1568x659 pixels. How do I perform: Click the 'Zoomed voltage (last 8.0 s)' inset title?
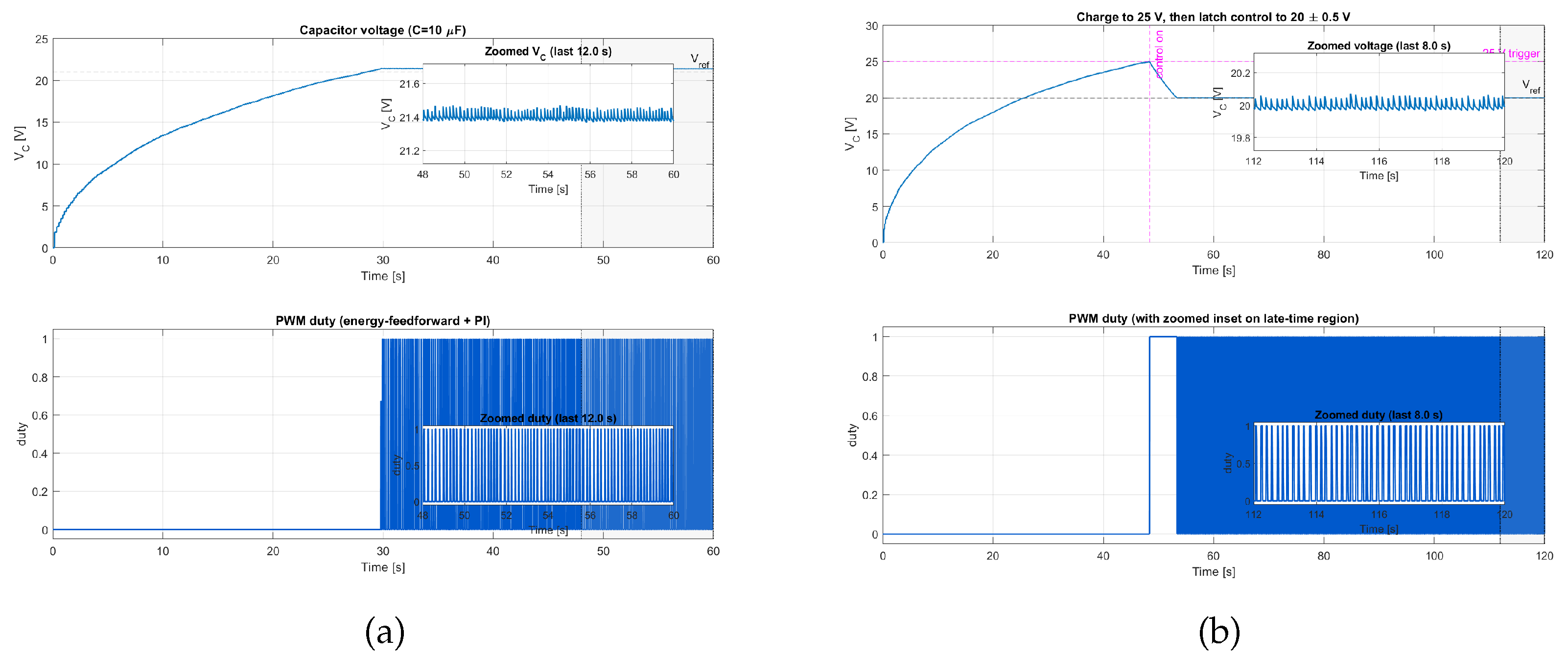(1378, 46)
